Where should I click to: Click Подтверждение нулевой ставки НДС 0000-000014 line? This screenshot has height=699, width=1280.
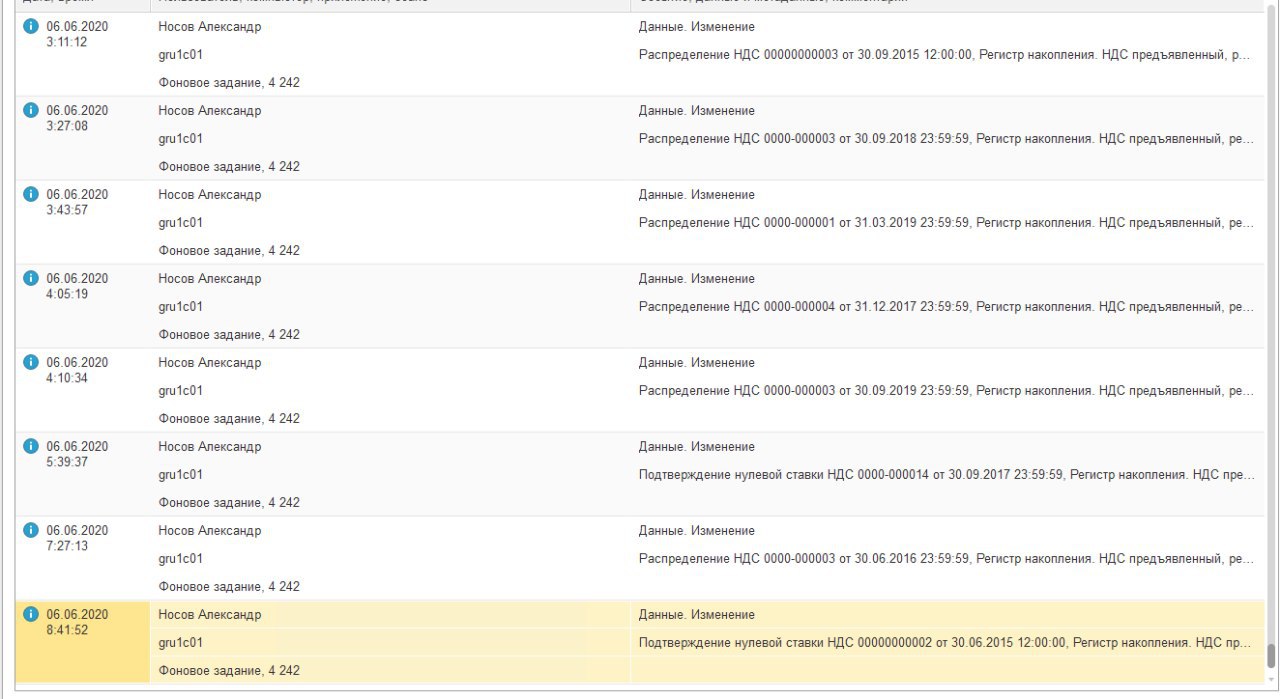pyautogui.click(x=944, y=475)
